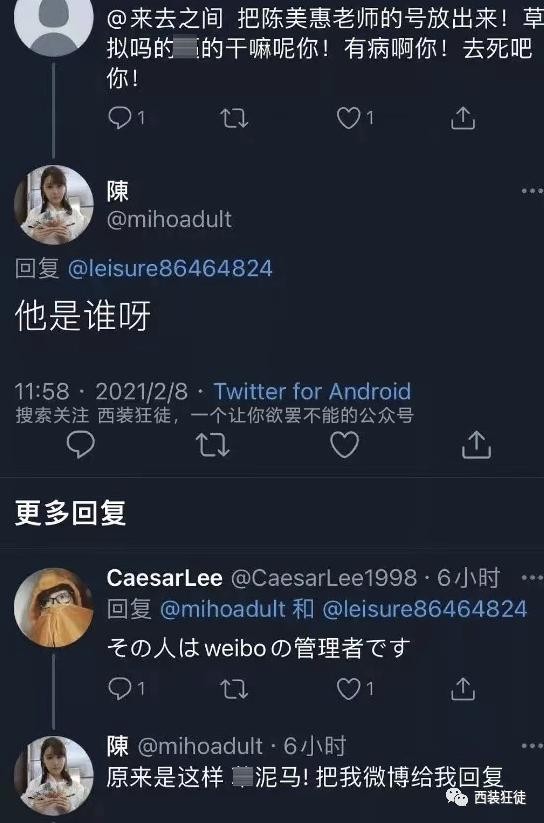The image size is (544, 823).
Task: Share CaesarLee's reply via share icon
Action: click(x=463, y=689)
